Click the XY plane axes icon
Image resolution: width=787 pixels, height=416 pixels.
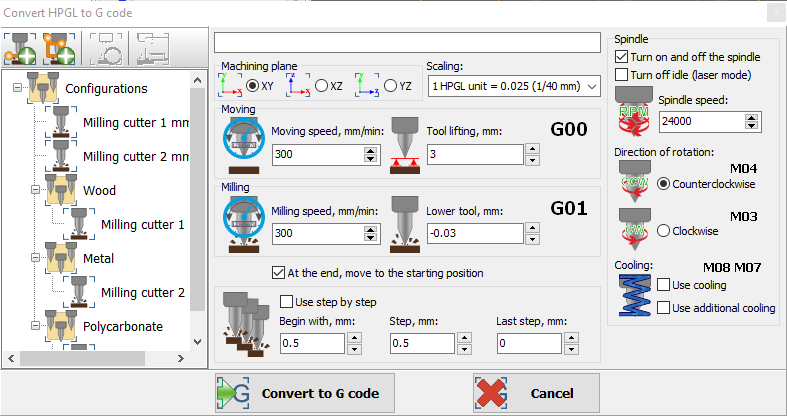pos(230,85)
